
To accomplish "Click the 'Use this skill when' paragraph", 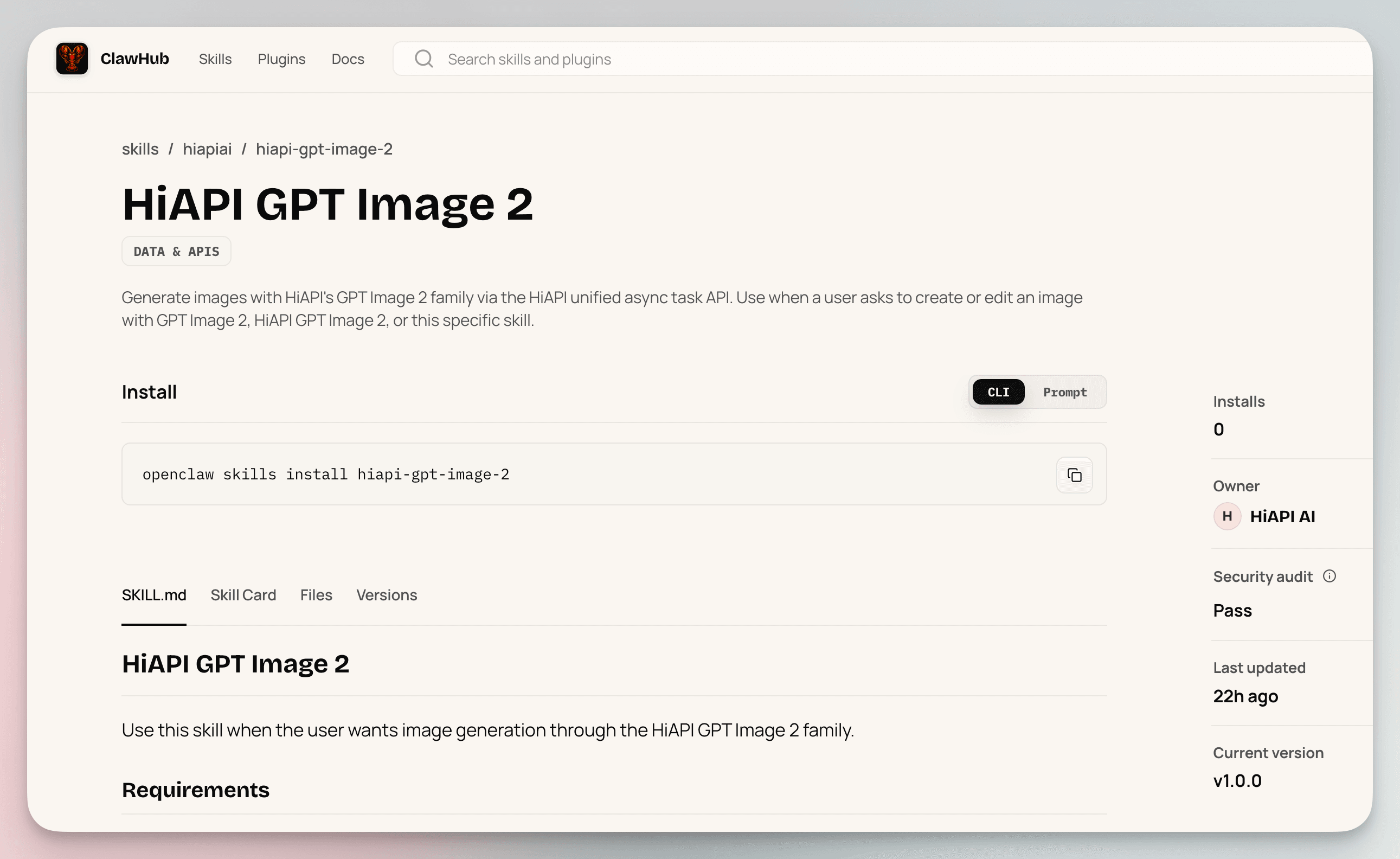I will pos(487,730).
